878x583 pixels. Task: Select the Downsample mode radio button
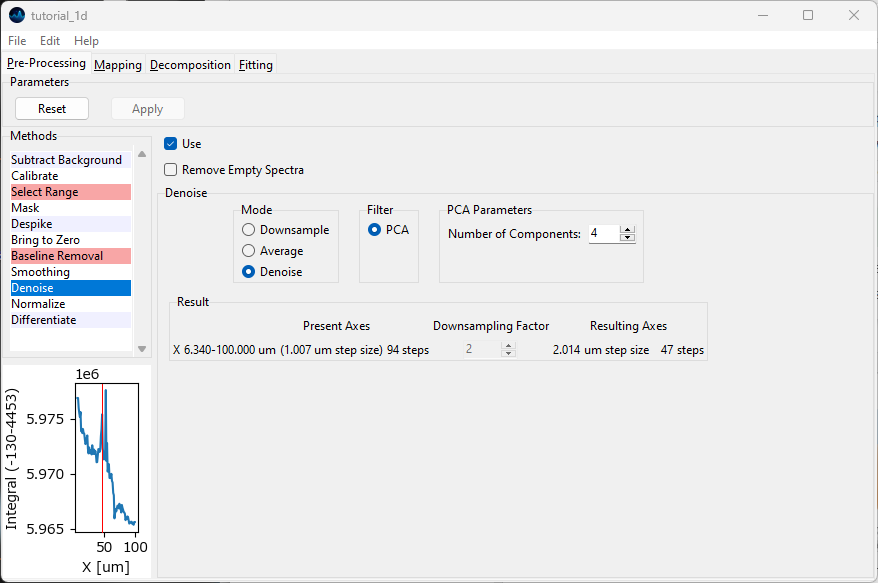click(x=249, y=230)
